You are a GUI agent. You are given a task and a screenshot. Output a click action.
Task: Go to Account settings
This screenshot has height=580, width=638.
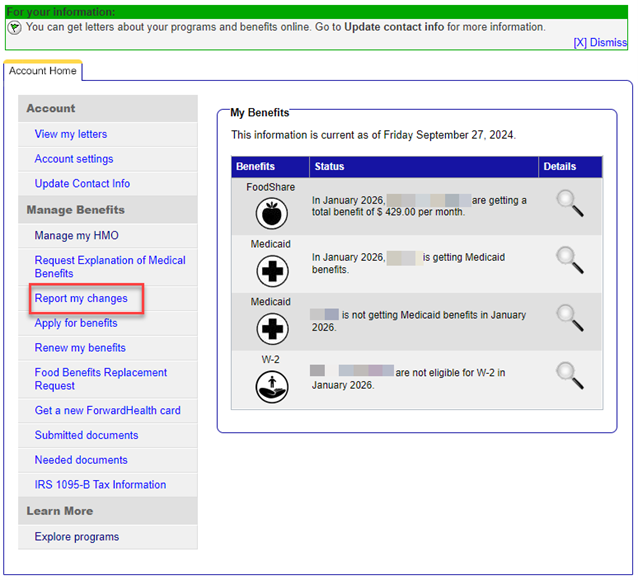pos(74,159)
